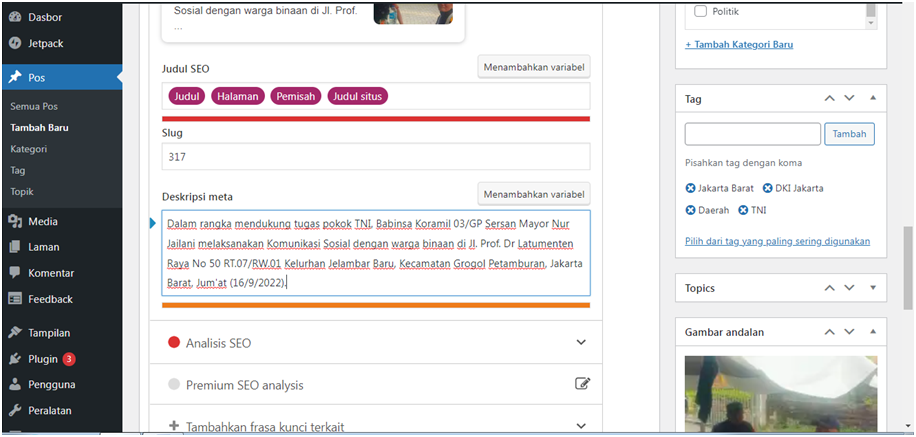Open the Premium SEO analysis section
The height and width of the screenshot is (437, 916).
point(376,384)
